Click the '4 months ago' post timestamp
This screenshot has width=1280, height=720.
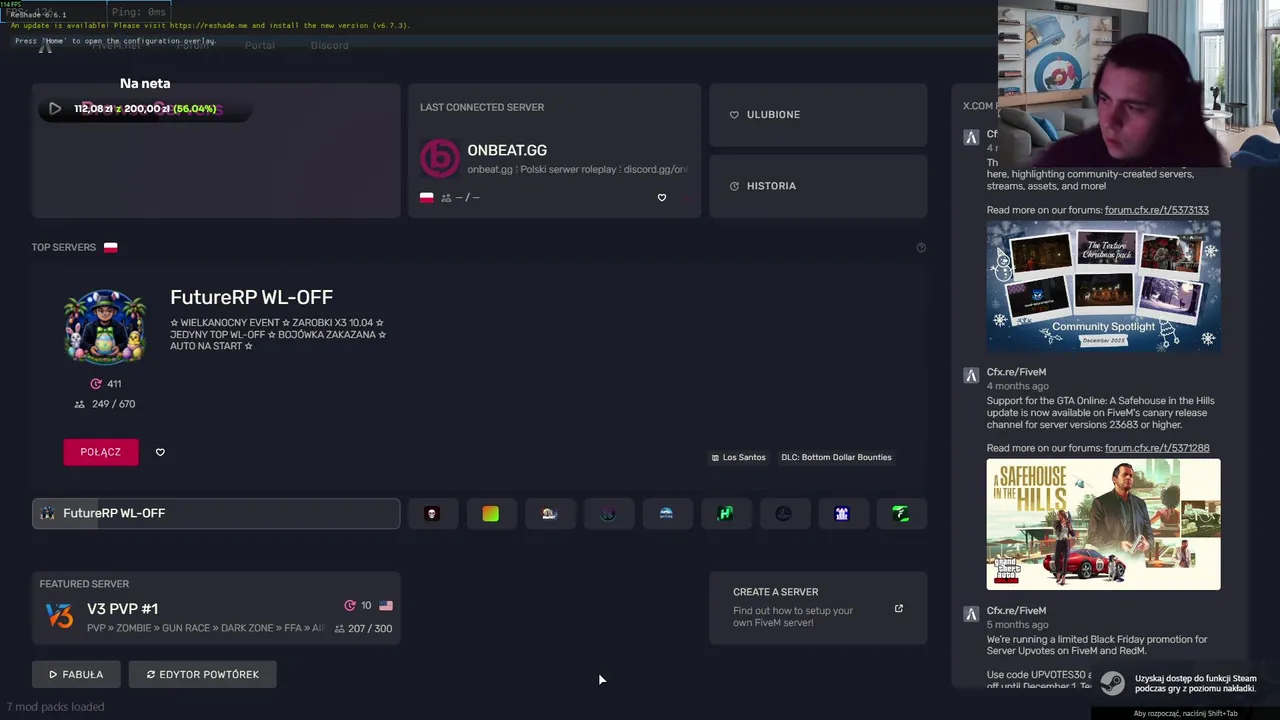[1018, 386]
